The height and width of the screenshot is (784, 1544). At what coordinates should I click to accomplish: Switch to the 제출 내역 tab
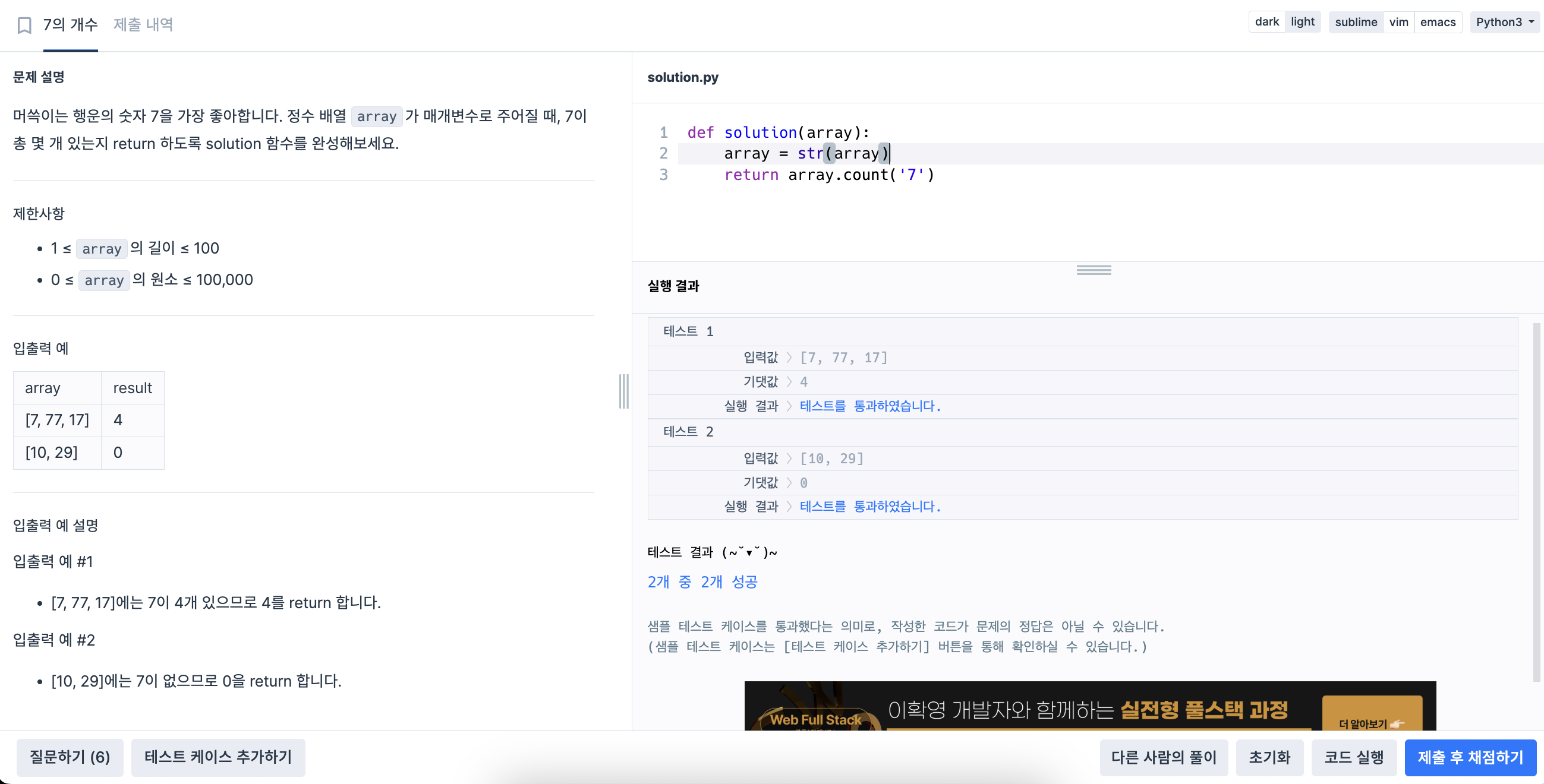[143, 24]
